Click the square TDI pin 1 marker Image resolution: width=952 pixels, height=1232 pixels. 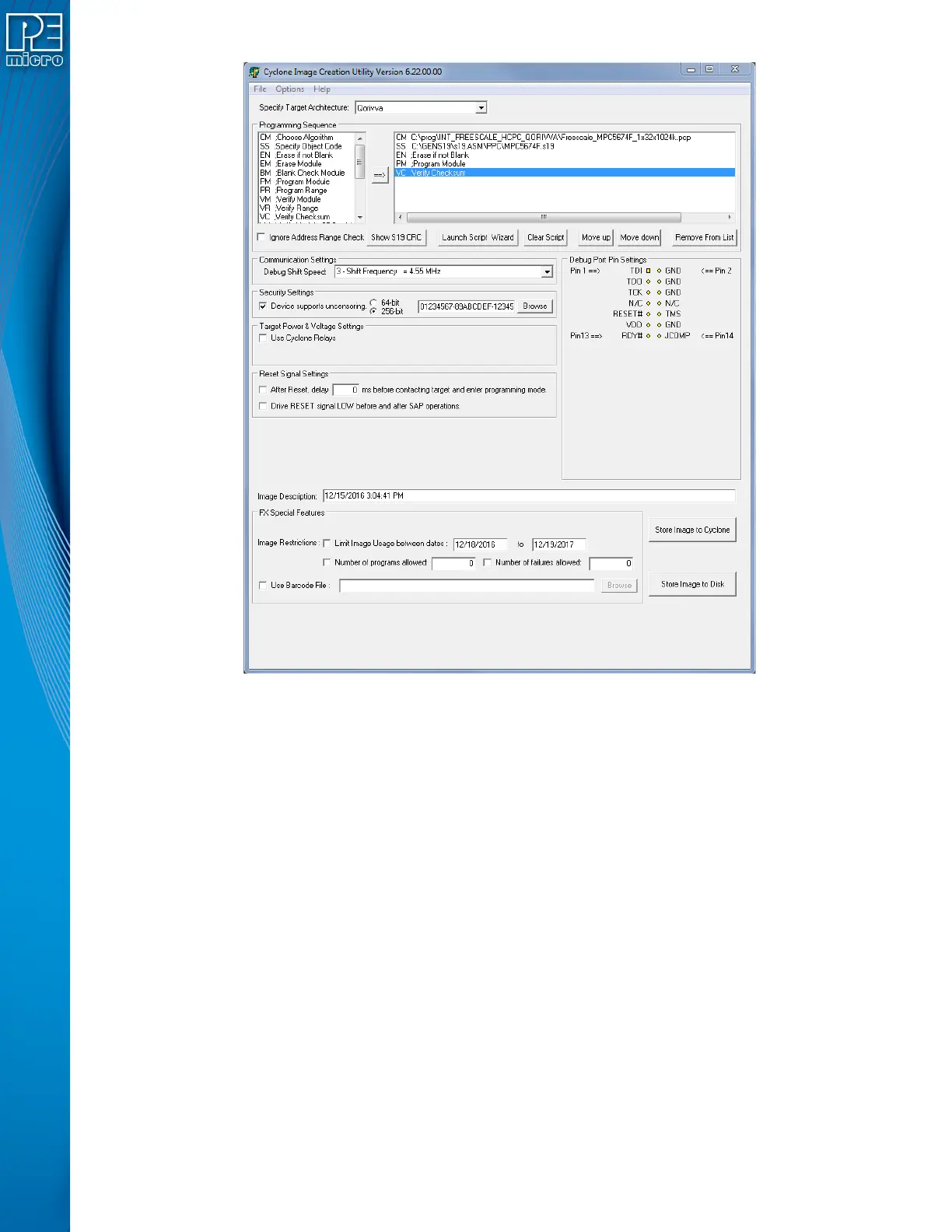pos(648,271)
